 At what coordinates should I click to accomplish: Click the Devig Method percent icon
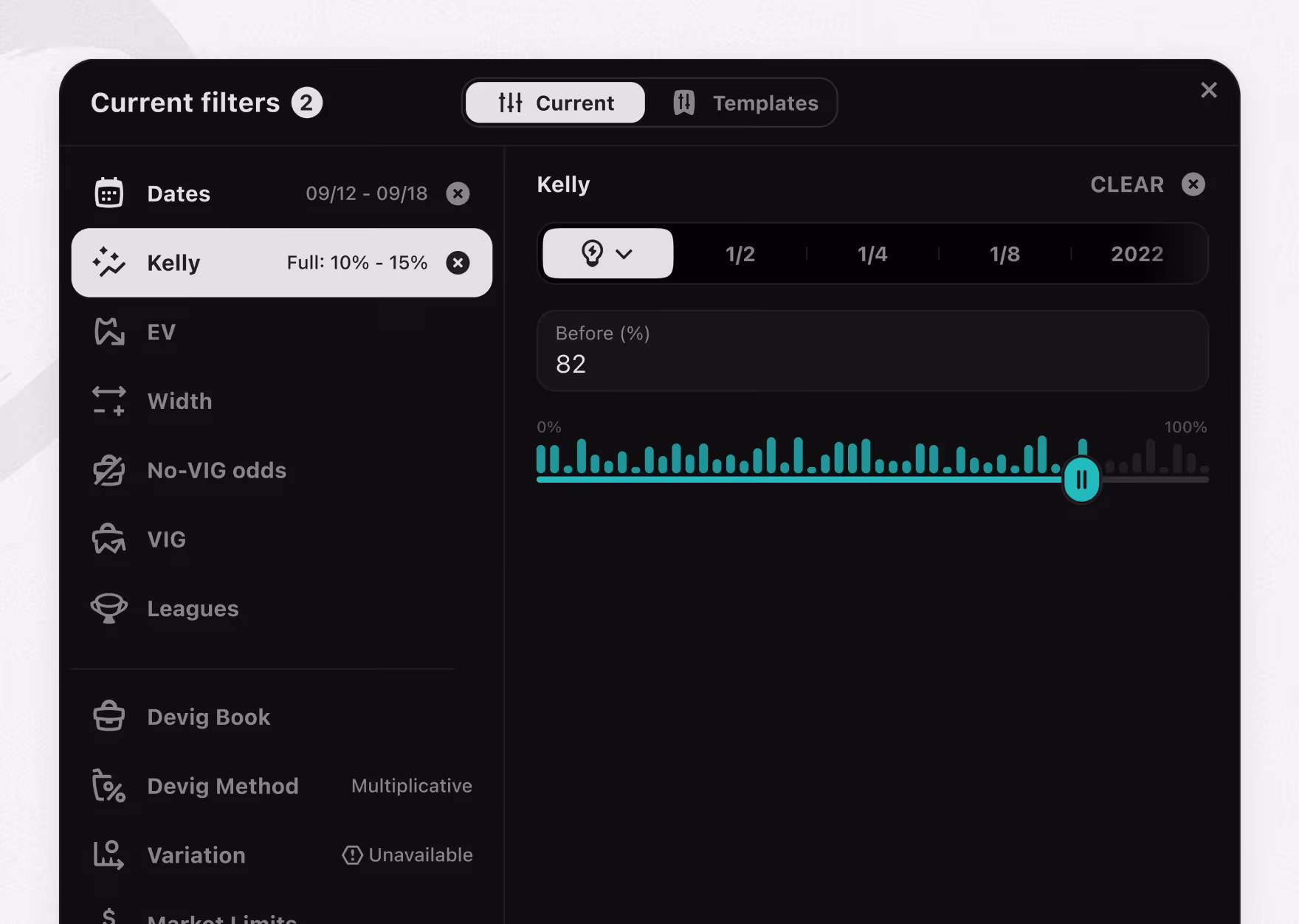[108, 785]
